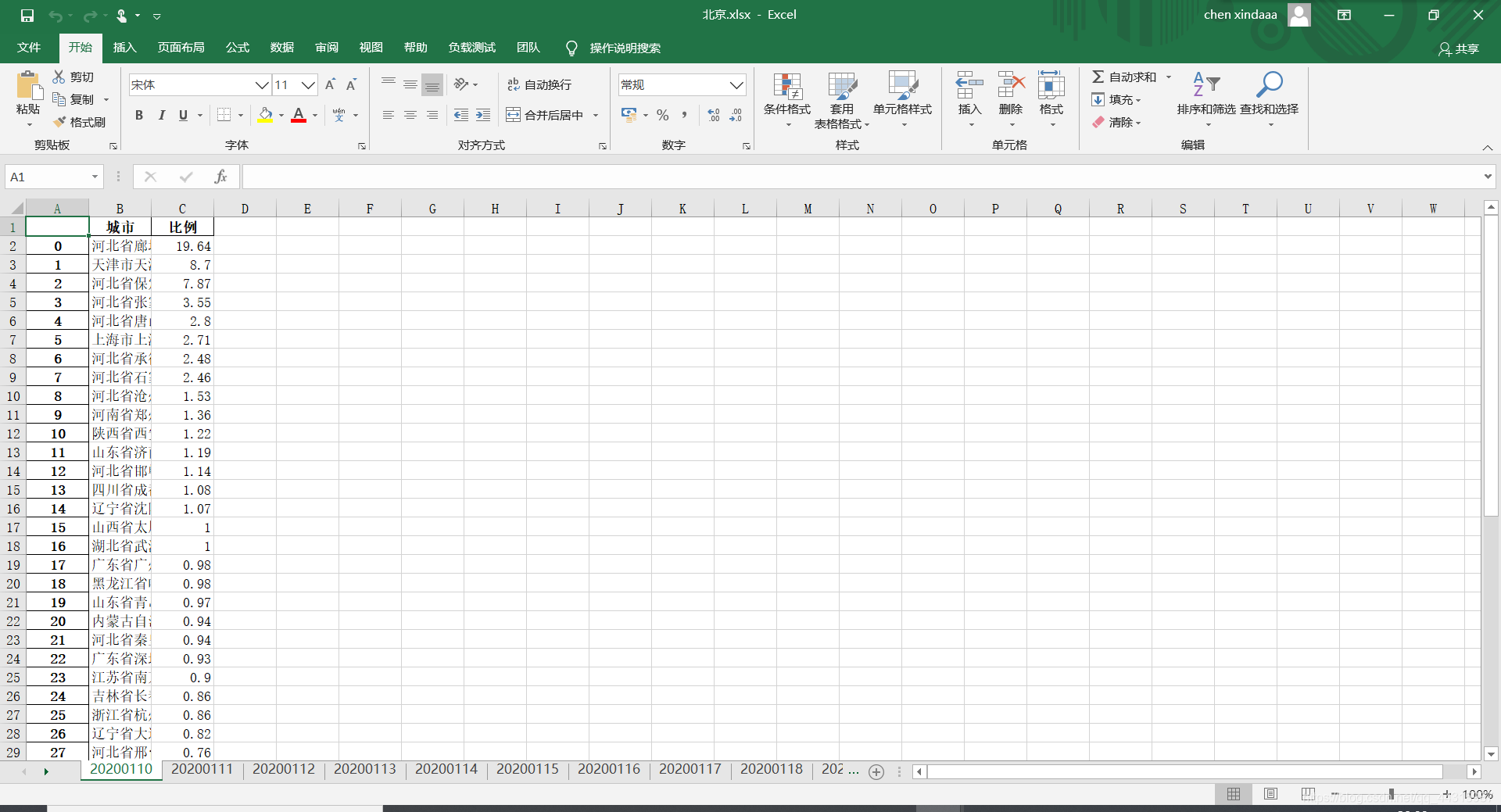Switch to the Data (数据) tab
The width and height of the screenshot is (1501, 812).
(282, 48)
